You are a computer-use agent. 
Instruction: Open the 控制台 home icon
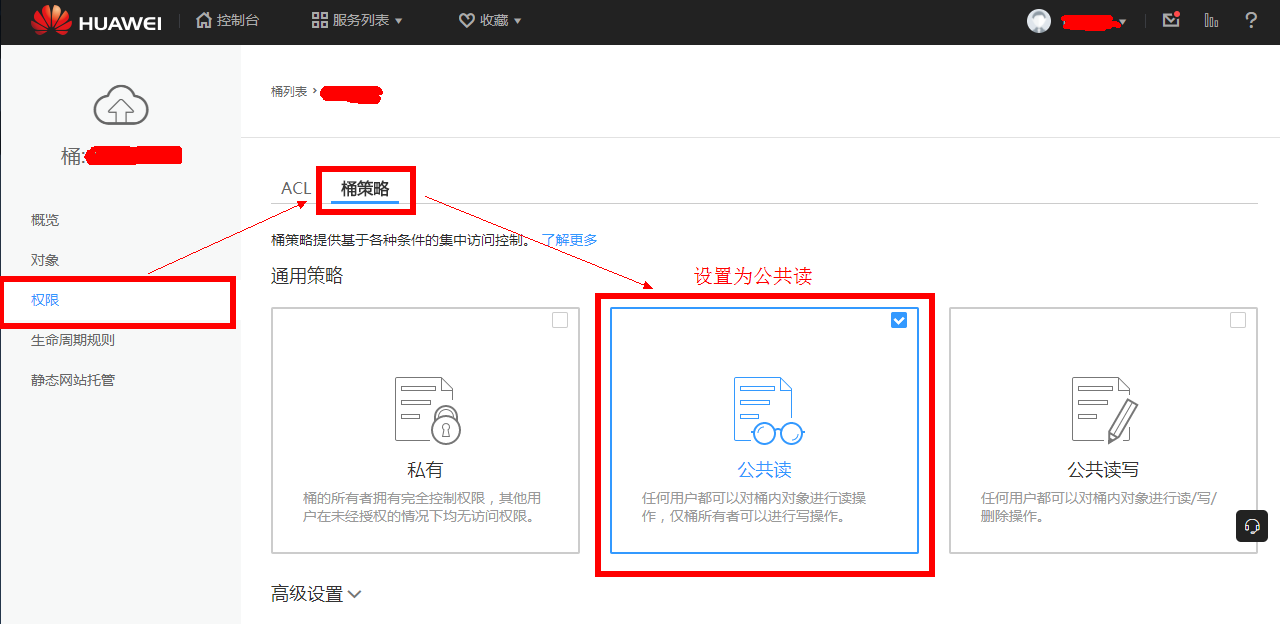204,20
